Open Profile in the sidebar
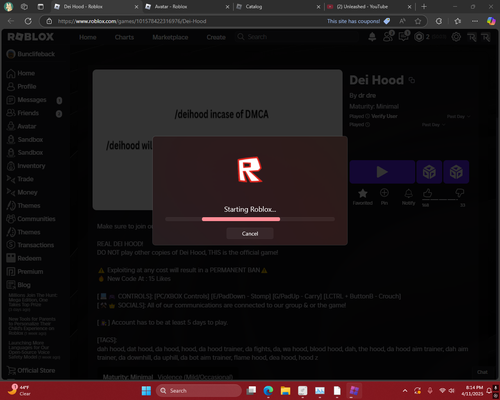This screenshot has height=400, width=500. (22, 86)
